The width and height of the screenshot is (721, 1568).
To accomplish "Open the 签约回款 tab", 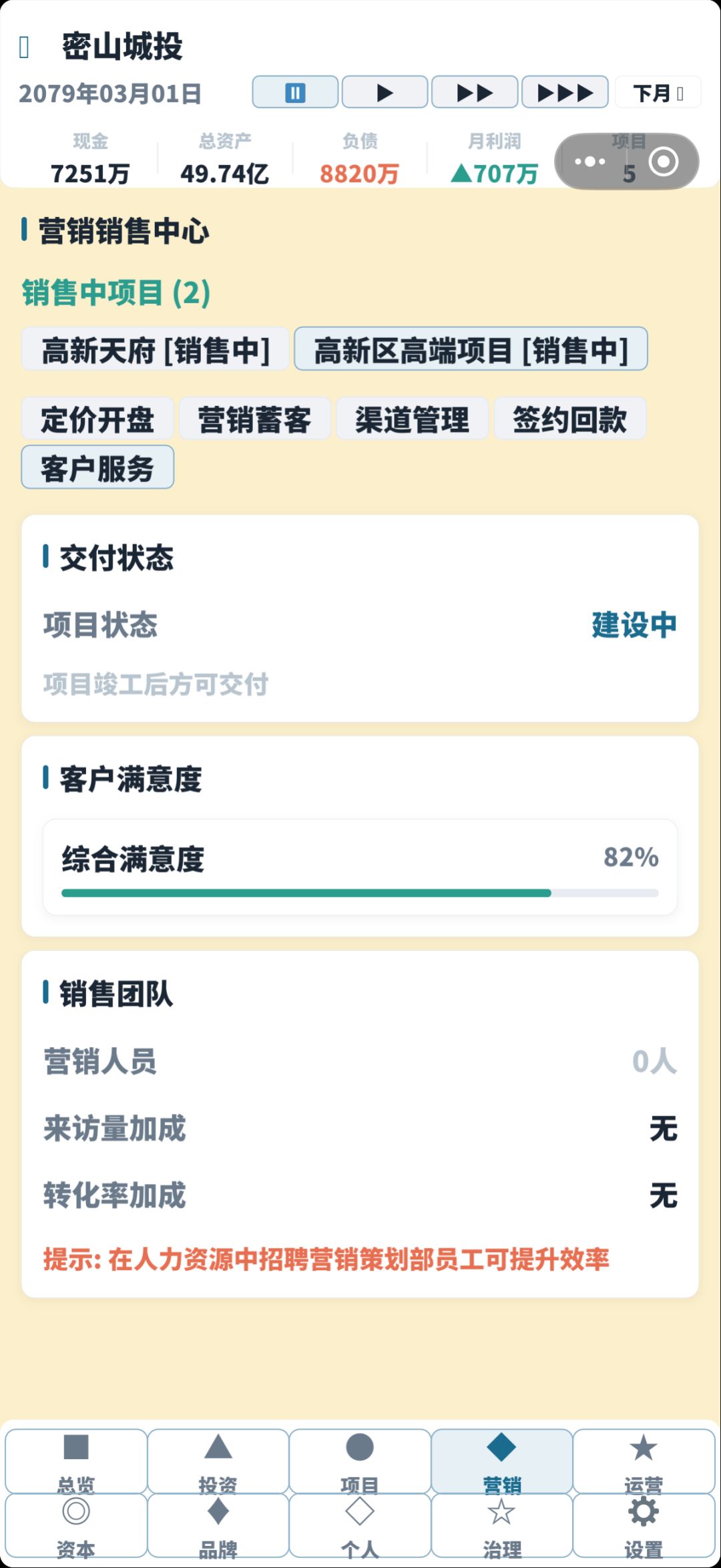I will coord(570,419).
